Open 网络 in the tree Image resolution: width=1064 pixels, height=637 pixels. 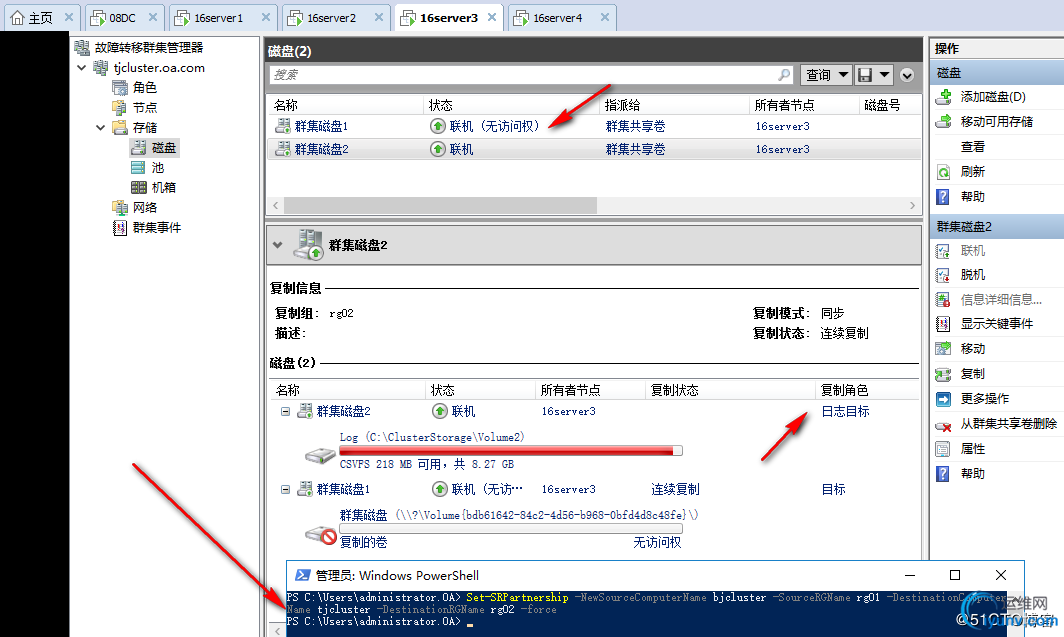[x=145, y=208]
